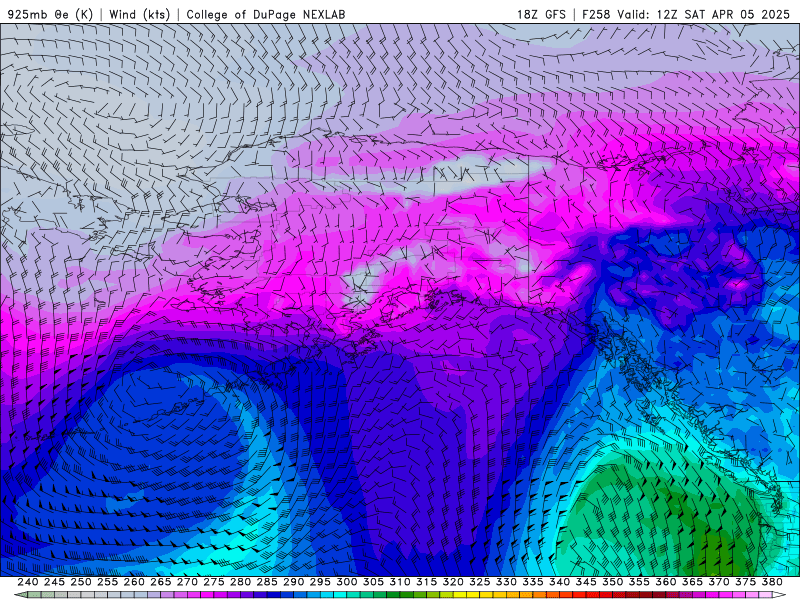Click the 325 color scale label
Viewport: 800px width, 600px height.
click(x=480, y=582)
